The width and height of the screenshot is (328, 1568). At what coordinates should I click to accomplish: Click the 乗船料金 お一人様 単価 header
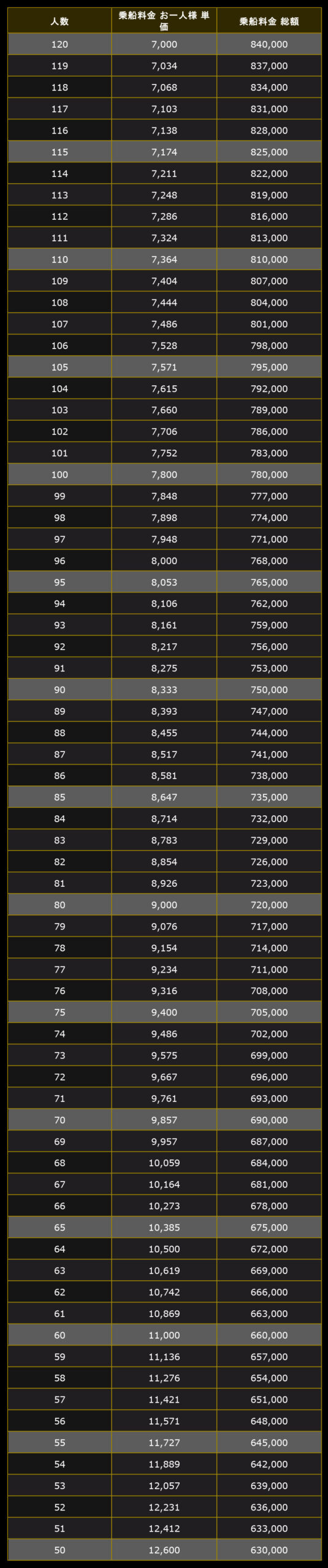point(164,21)
